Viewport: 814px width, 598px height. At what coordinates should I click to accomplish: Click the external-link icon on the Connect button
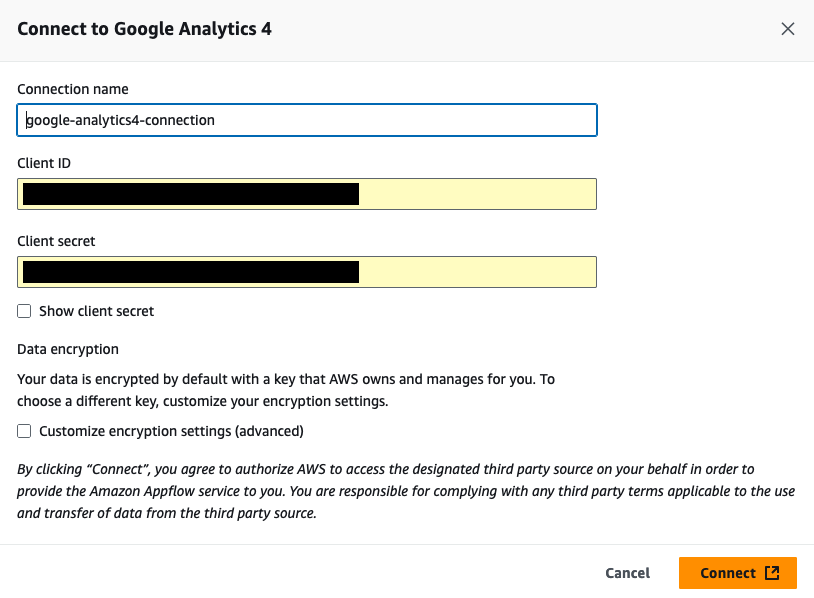point(771,572)
